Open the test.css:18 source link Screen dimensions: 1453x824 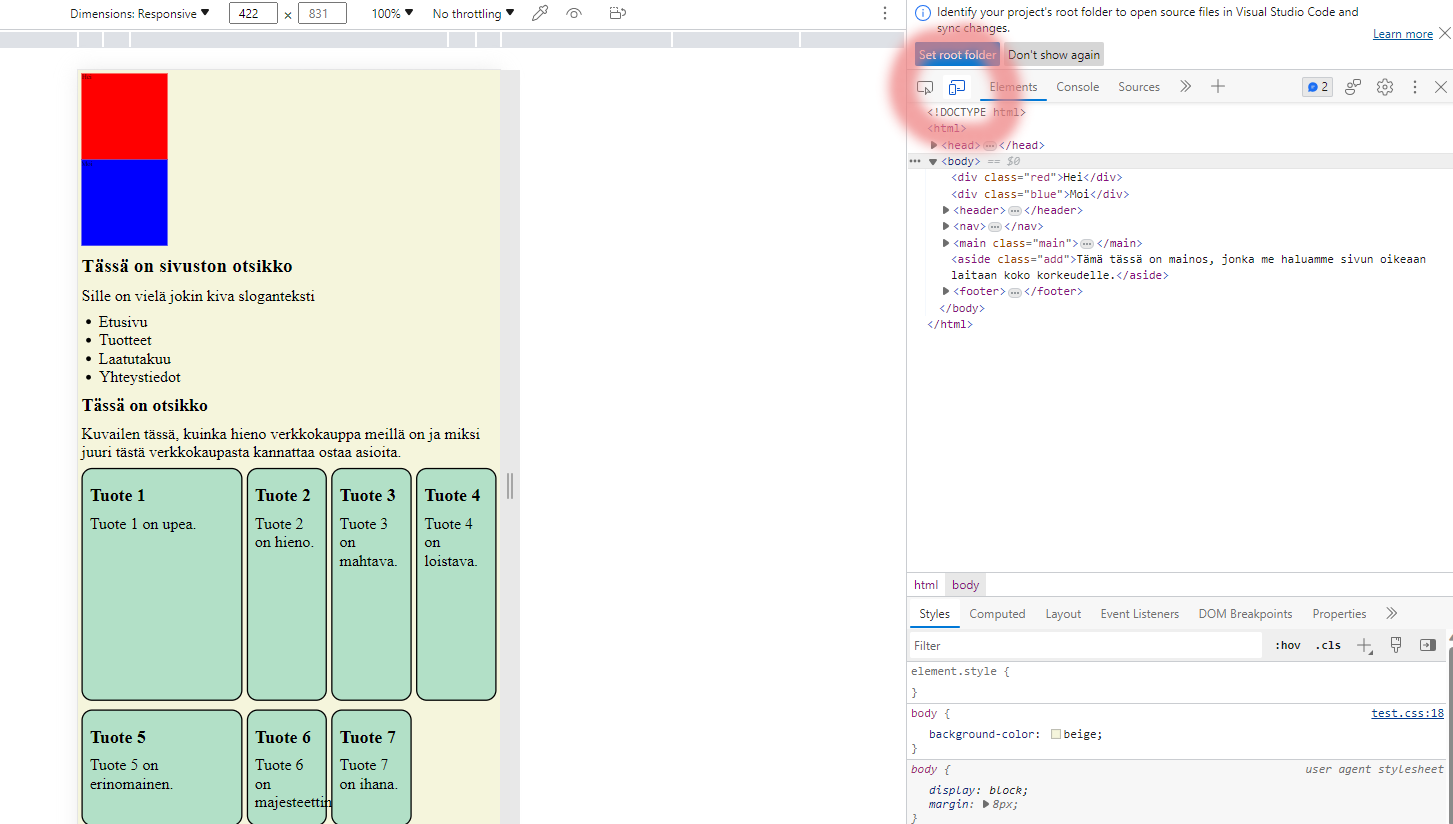1407,713
